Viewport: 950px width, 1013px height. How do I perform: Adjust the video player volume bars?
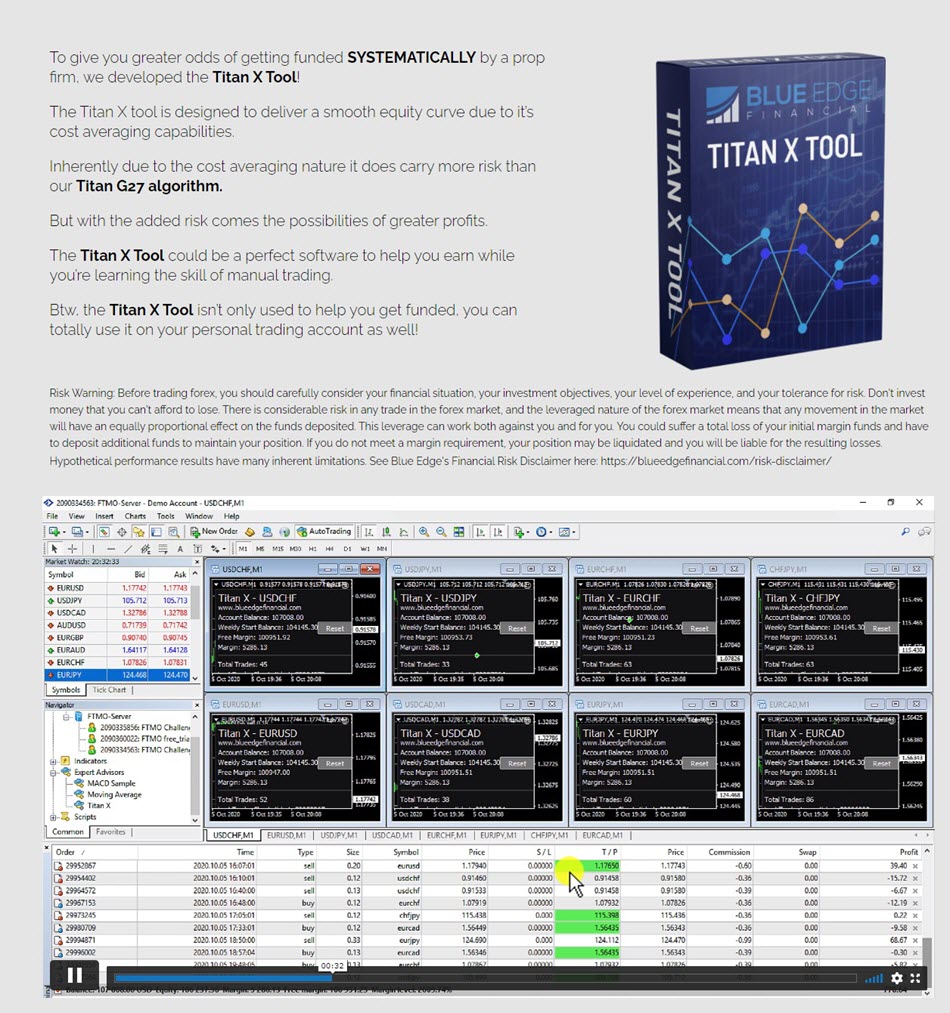pos(873,978)
